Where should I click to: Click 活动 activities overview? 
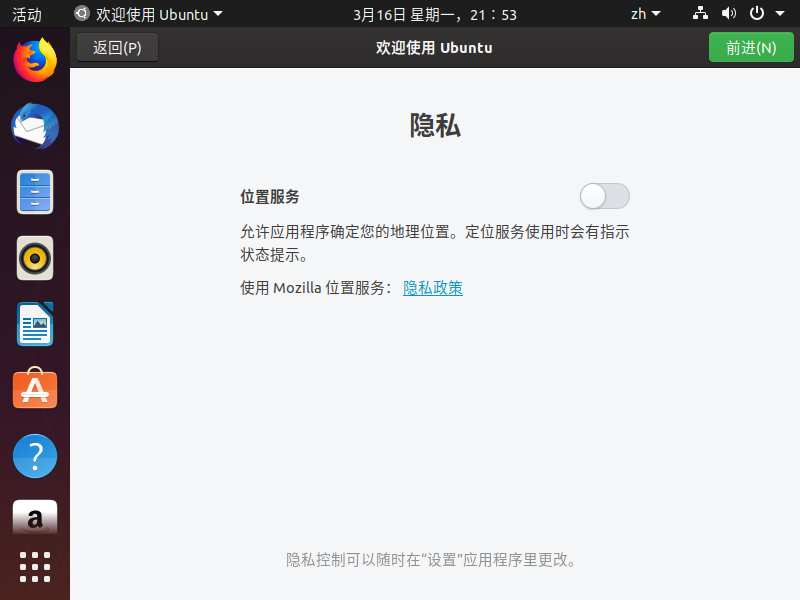27,14
